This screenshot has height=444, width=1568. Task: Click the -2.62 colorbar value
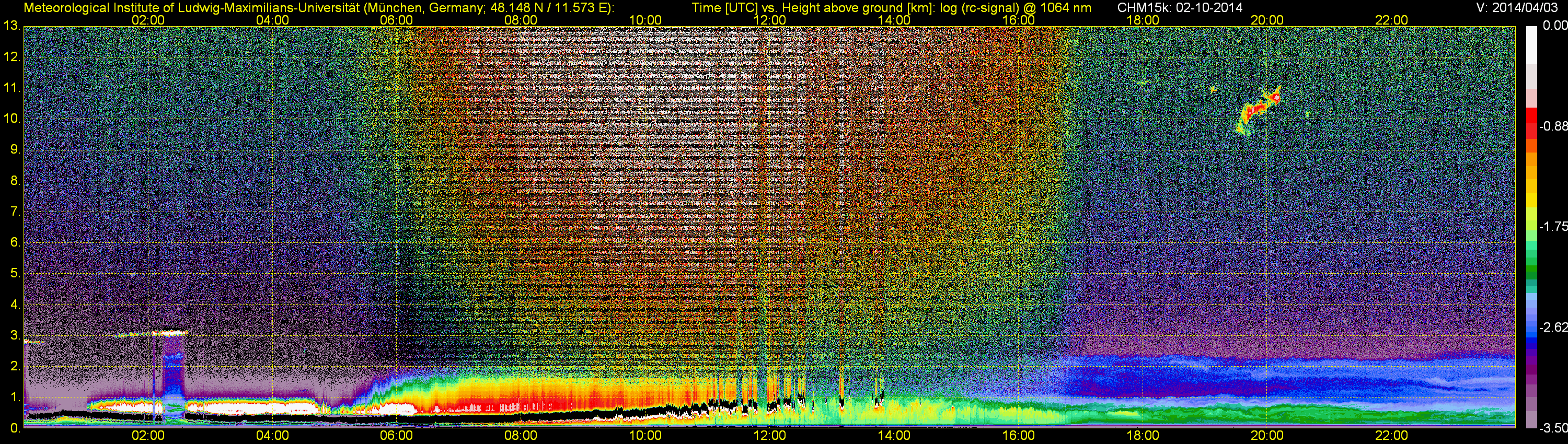[x=1553, y=327]
